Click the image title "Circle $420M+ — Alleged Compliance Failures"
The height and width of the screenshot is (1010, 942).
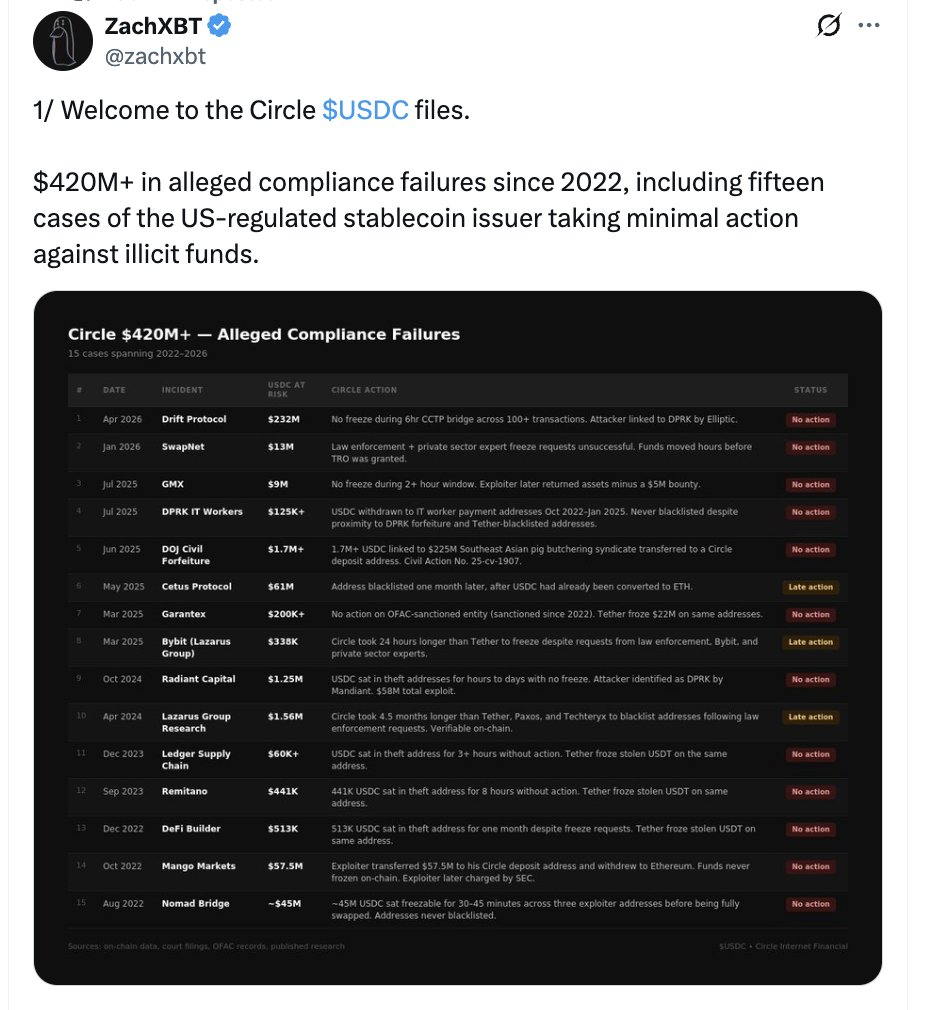coord(264,334)
